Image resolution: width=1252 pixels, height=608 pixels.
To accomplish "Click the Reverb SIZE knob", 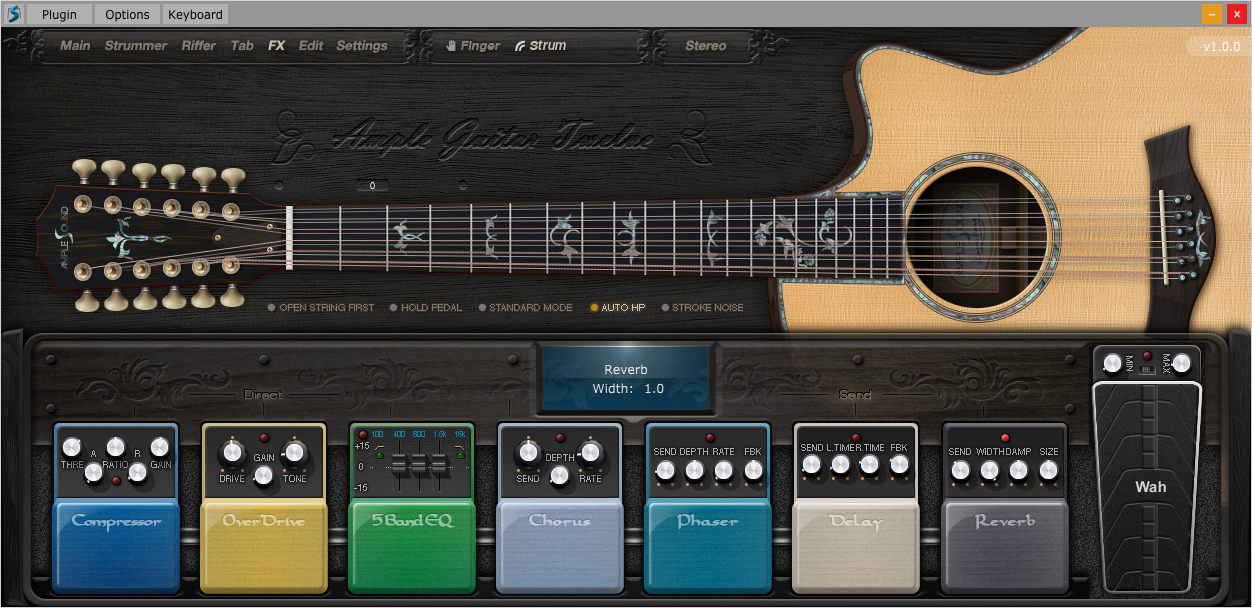I will [x=1048, y=469].
